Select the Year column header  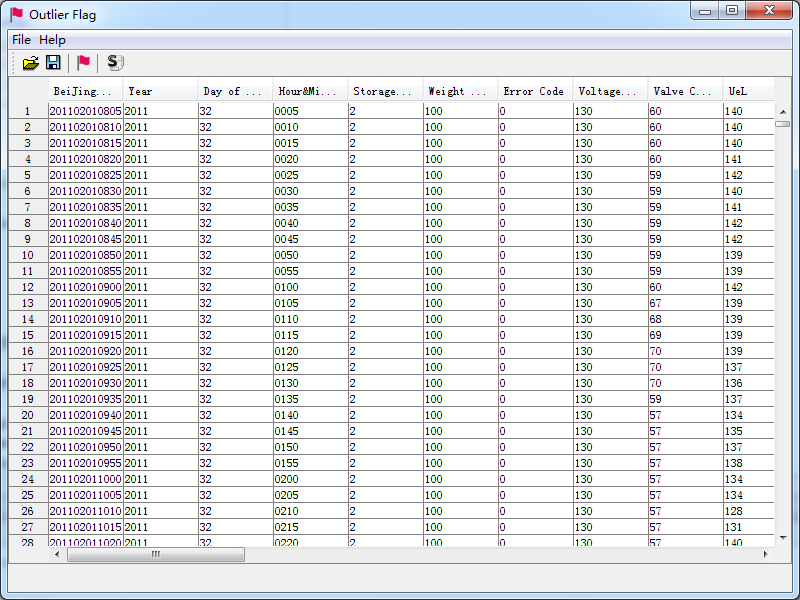click(160, 91)
